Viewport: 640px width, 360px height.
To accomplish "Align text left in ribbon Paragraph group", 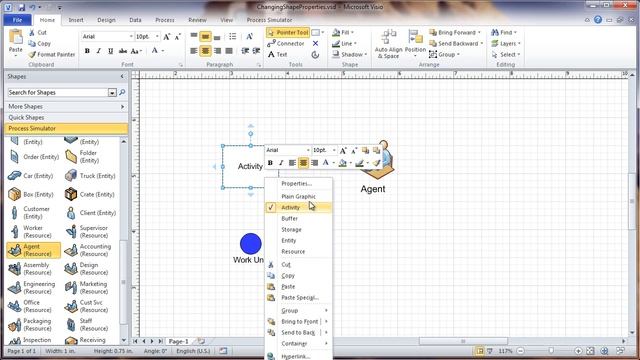I will pyautogui.click(x=193, y=51).
